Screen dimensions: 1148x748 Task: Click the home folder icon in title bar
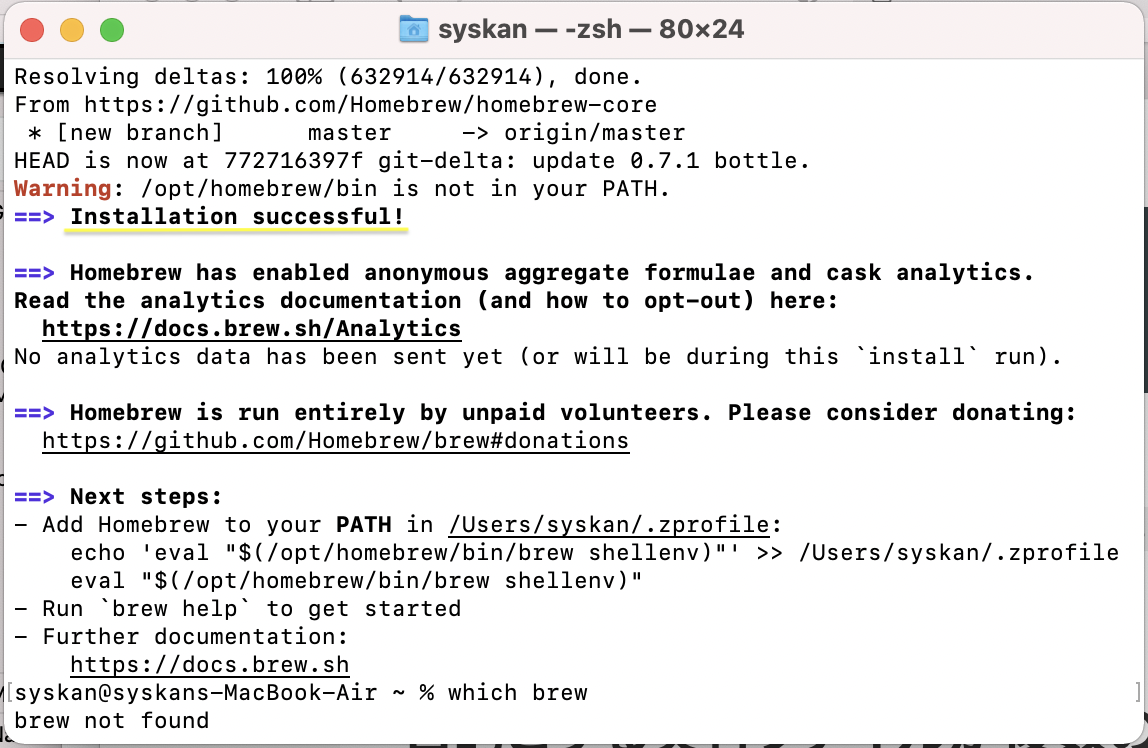point(413,29)
